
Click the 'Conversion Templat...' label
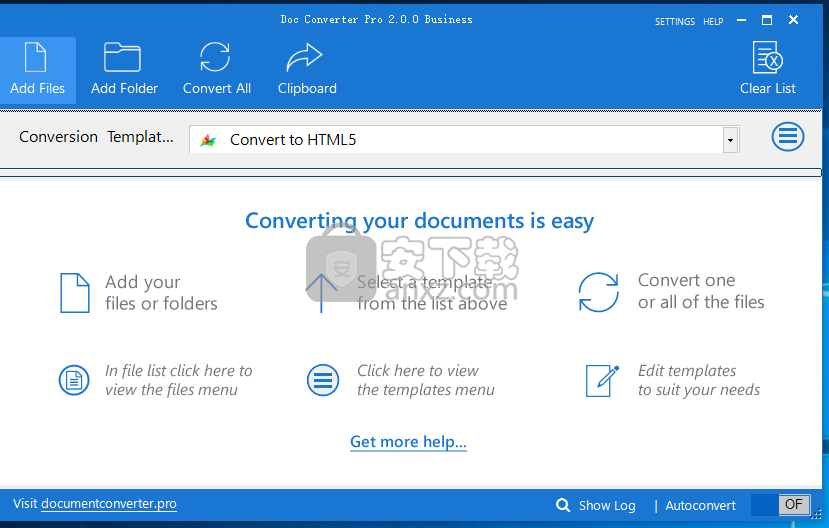tap(96, 137)
